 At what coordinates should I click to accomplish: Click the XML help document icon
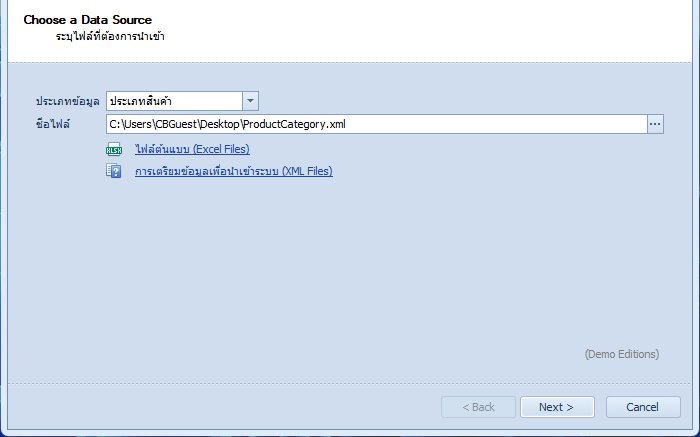(x=114, y=171)
